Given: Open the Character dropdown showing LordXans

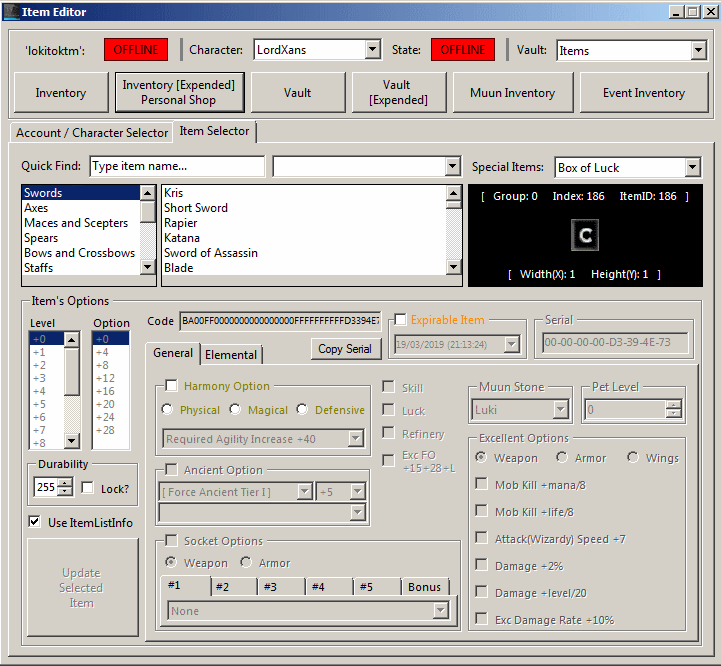Looking at the screenshot, I should (372, 50).
